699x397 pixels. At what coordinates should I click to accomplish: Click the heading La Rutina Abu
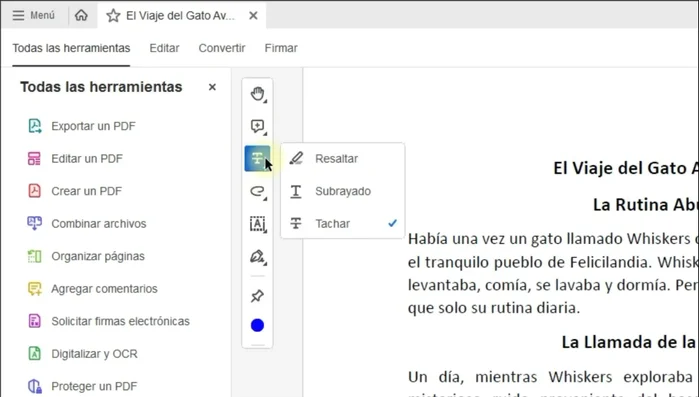pos(646,205)
